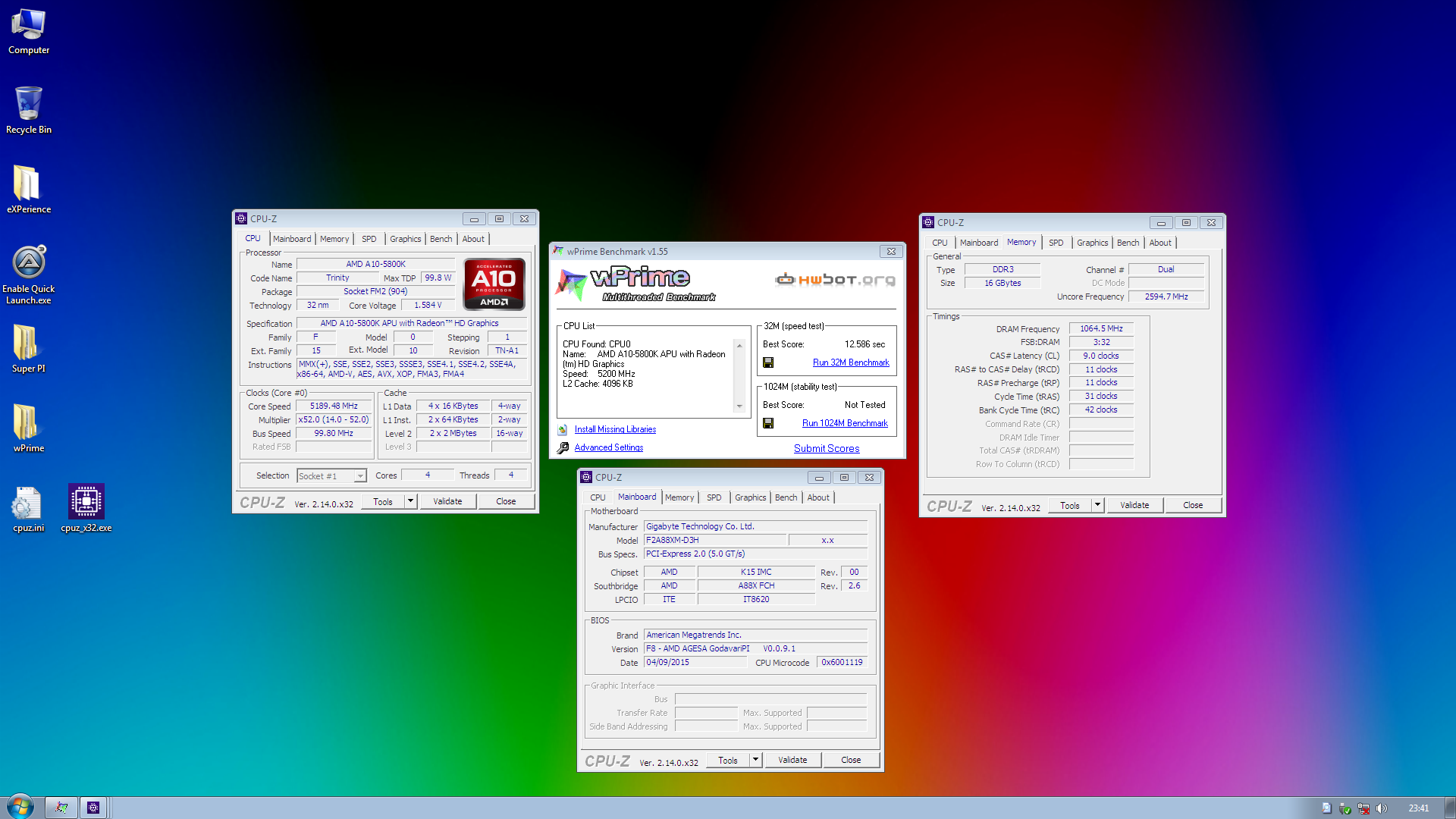Click Run 1024M Benchmark link

(845, 423)
